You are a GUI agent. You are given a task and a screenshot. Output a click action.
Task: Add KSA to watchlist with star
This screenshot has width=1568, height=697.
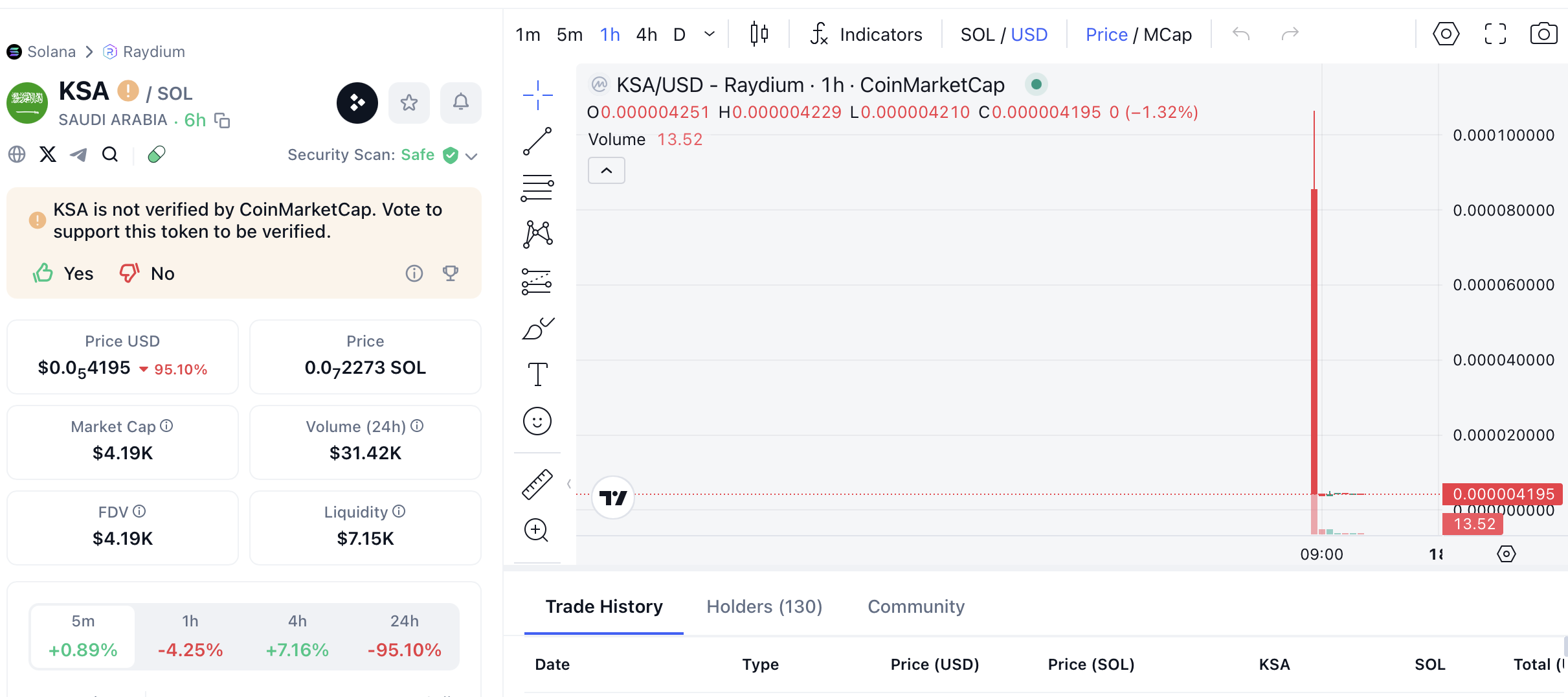coord(409,102)
